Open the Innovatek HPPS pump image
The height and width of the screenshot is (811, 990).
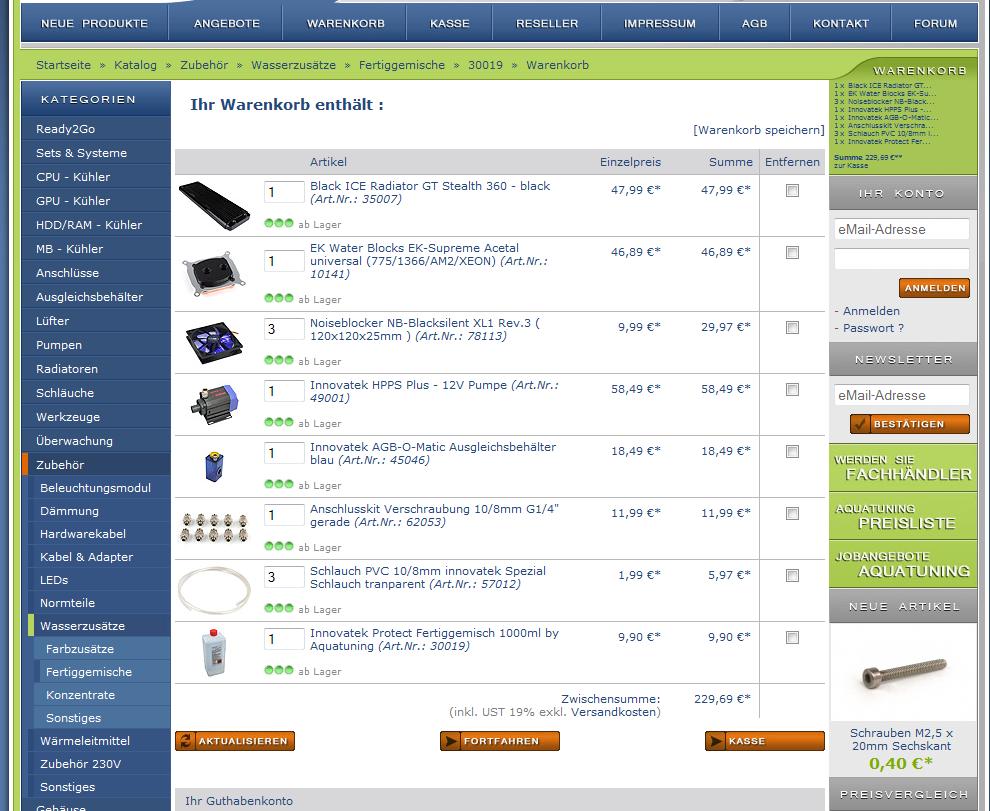[214, 404]
